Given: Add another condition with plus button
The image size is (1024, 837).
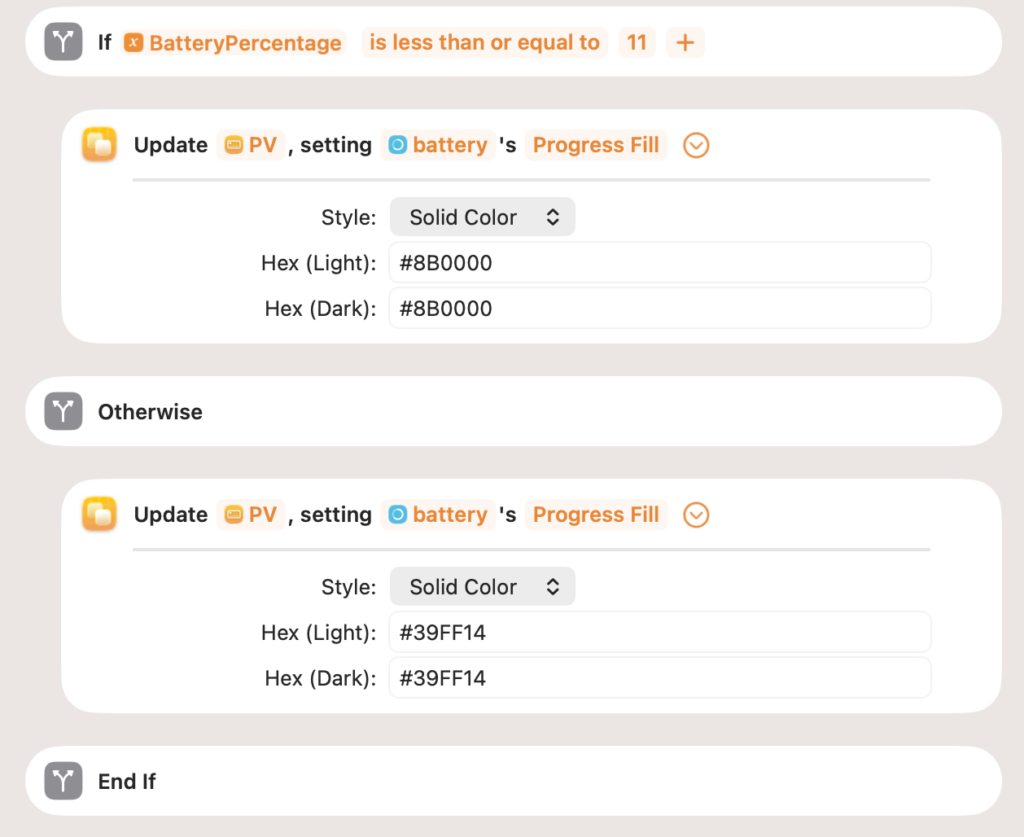Looking at the screenshot, I should coord(685,42).
